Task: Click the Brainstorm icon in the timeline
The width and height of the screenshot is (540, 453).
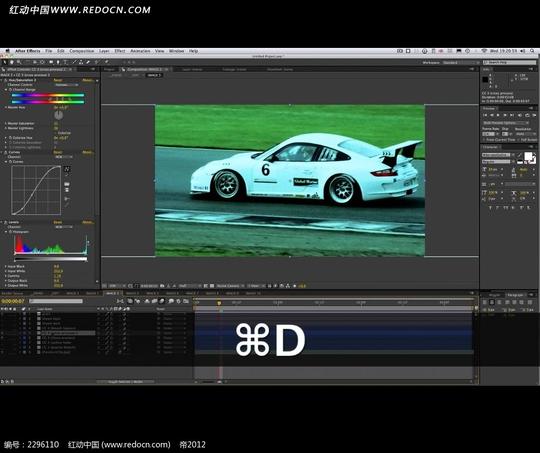Action: [x=171, y=301]
